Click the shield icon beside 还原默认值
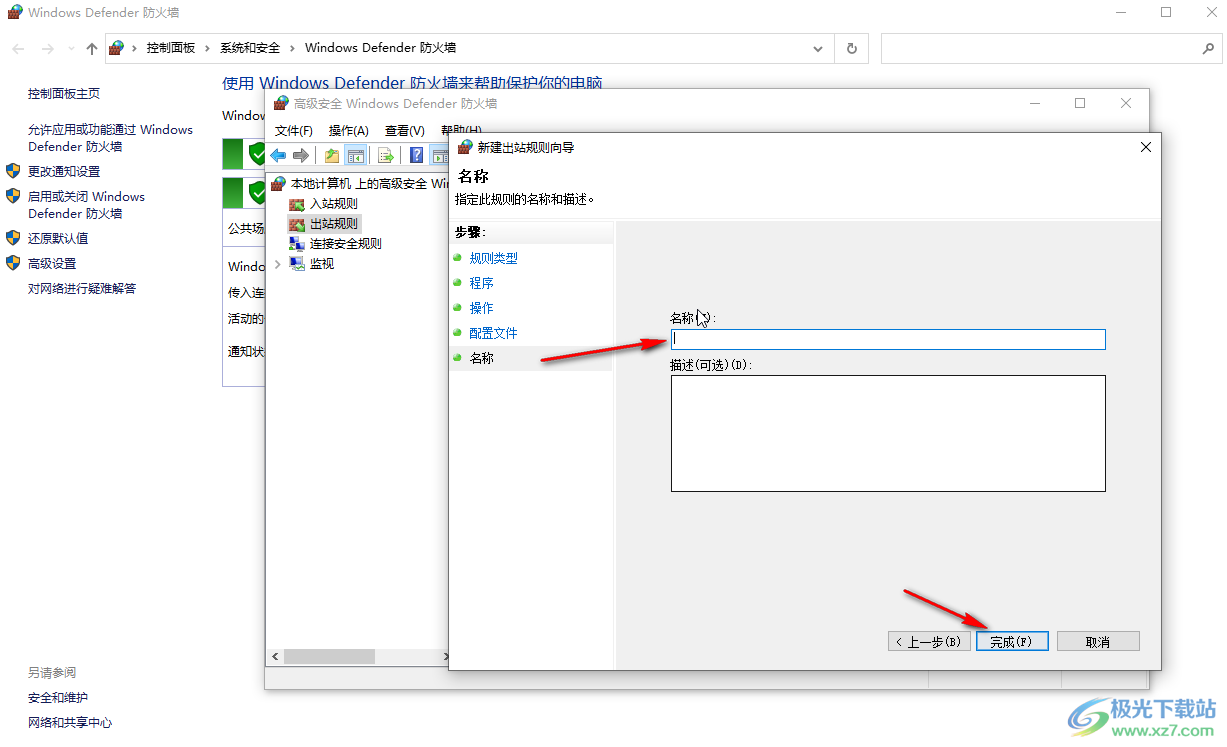1227x747 pixels. (x=13, y=238)
